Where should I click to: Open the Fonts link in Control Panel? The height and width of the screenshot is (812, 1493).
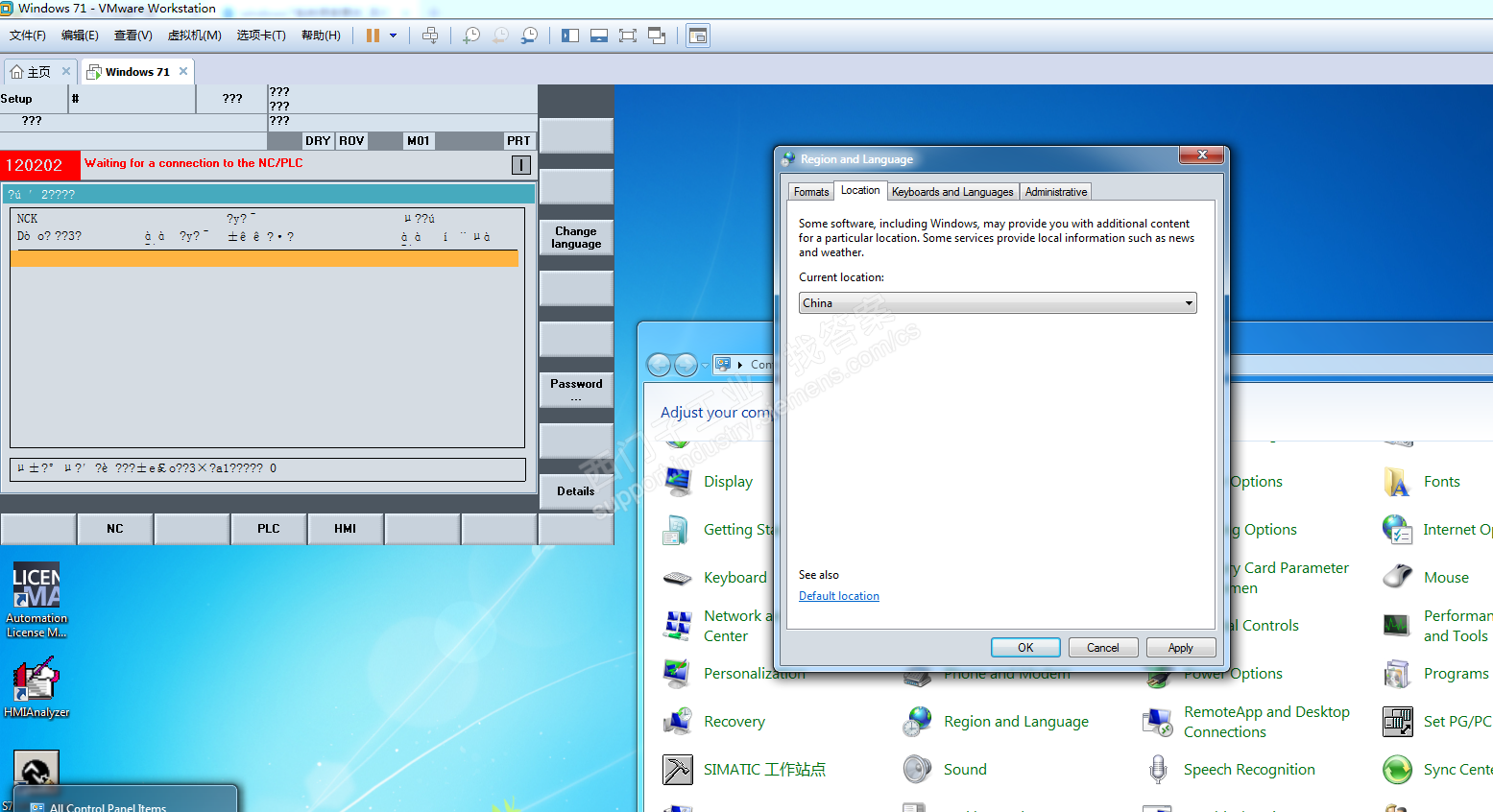[1441, 482]
